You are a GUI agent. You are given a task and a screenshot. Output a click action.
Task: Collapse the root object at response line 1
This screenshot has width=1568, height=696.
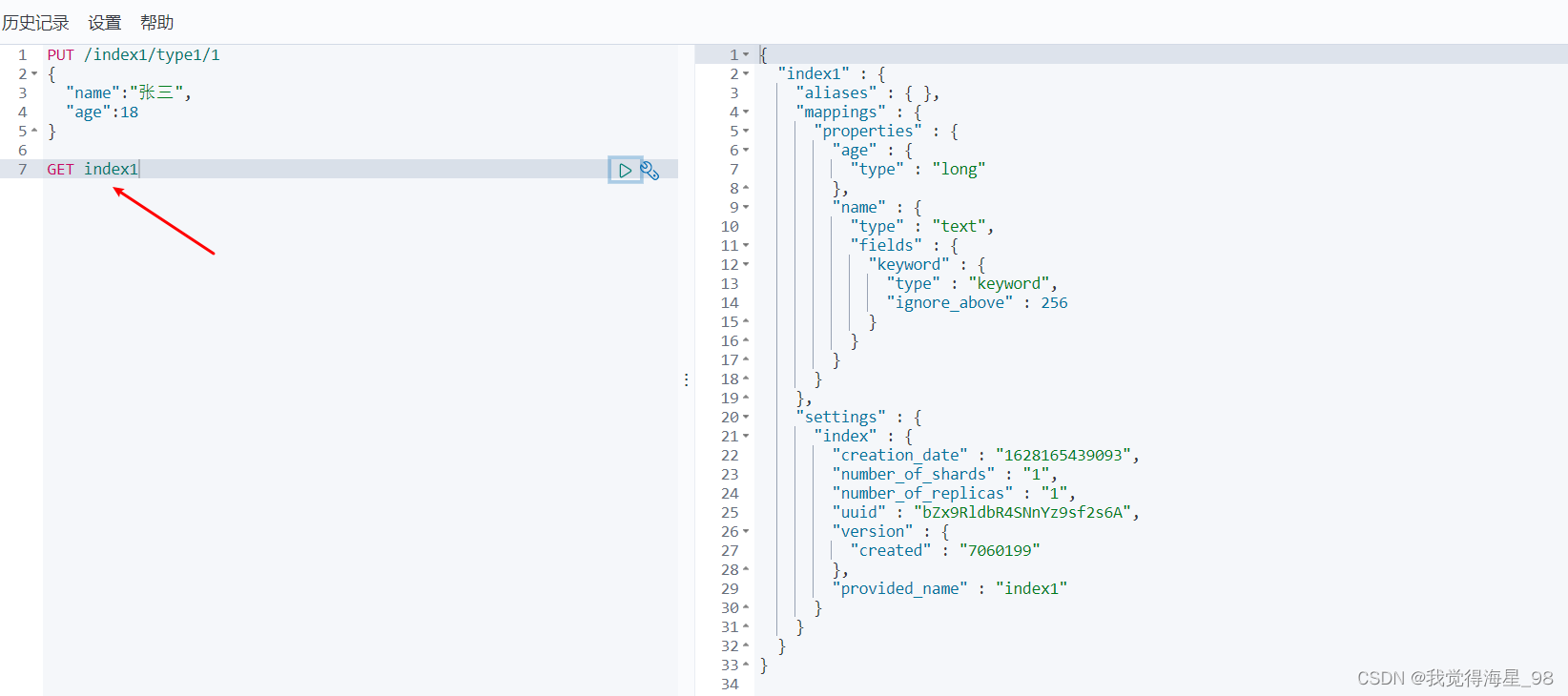coord(746,54)
